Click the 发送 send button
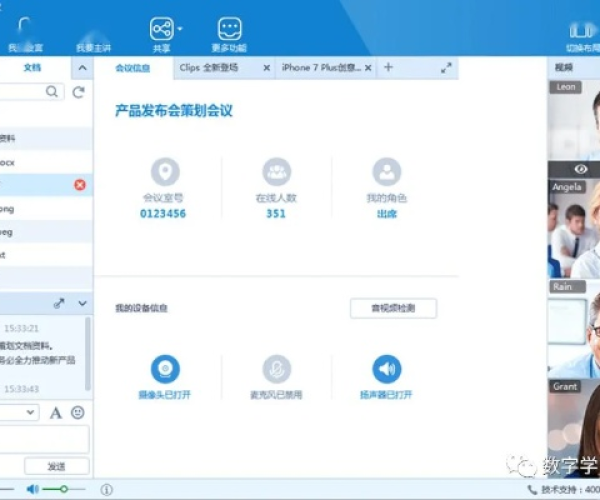The height and width of the screenshot is (500, 600). (57, 466)
